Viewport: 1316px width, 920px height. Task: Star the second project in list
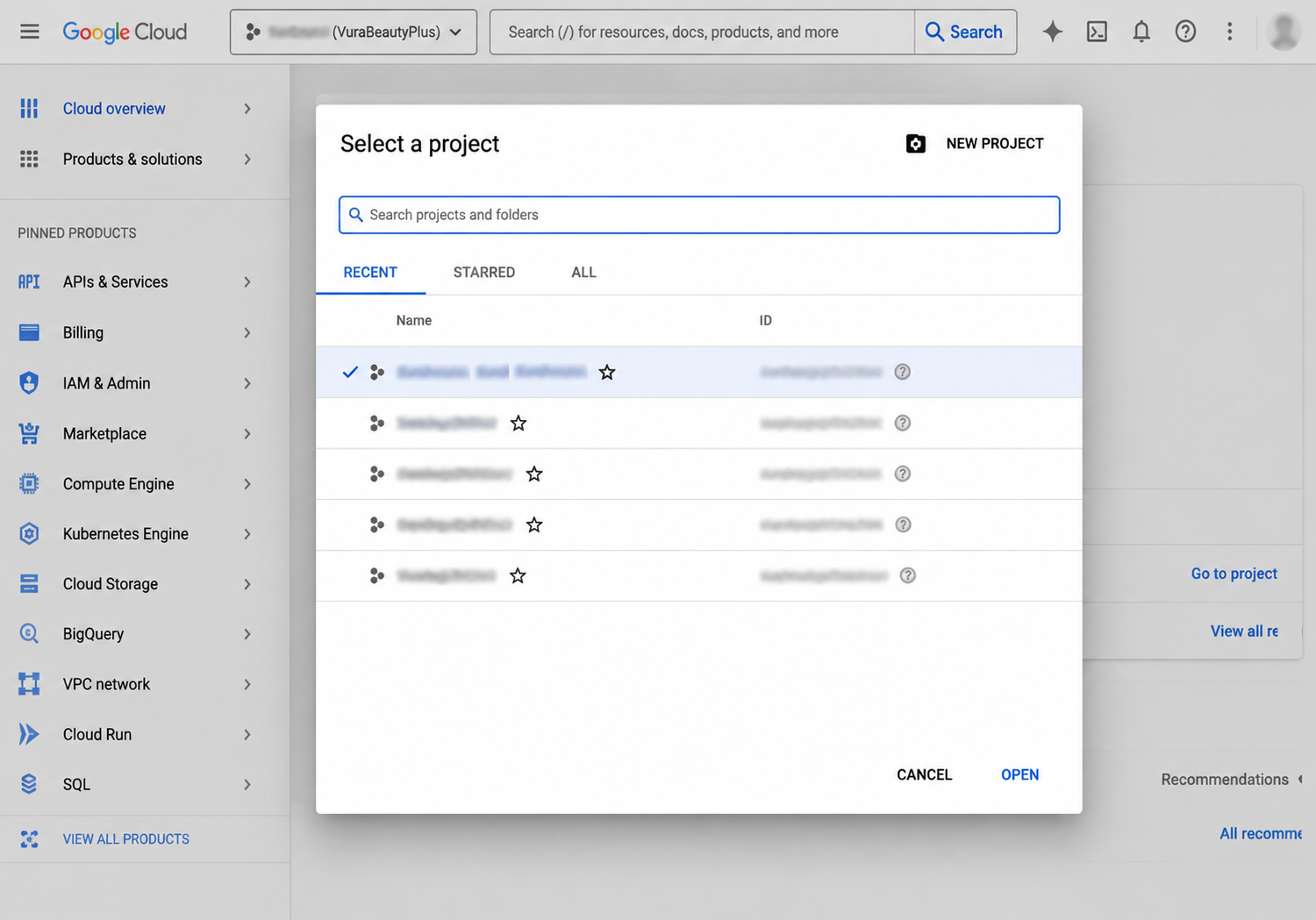(x=519, y=423)
